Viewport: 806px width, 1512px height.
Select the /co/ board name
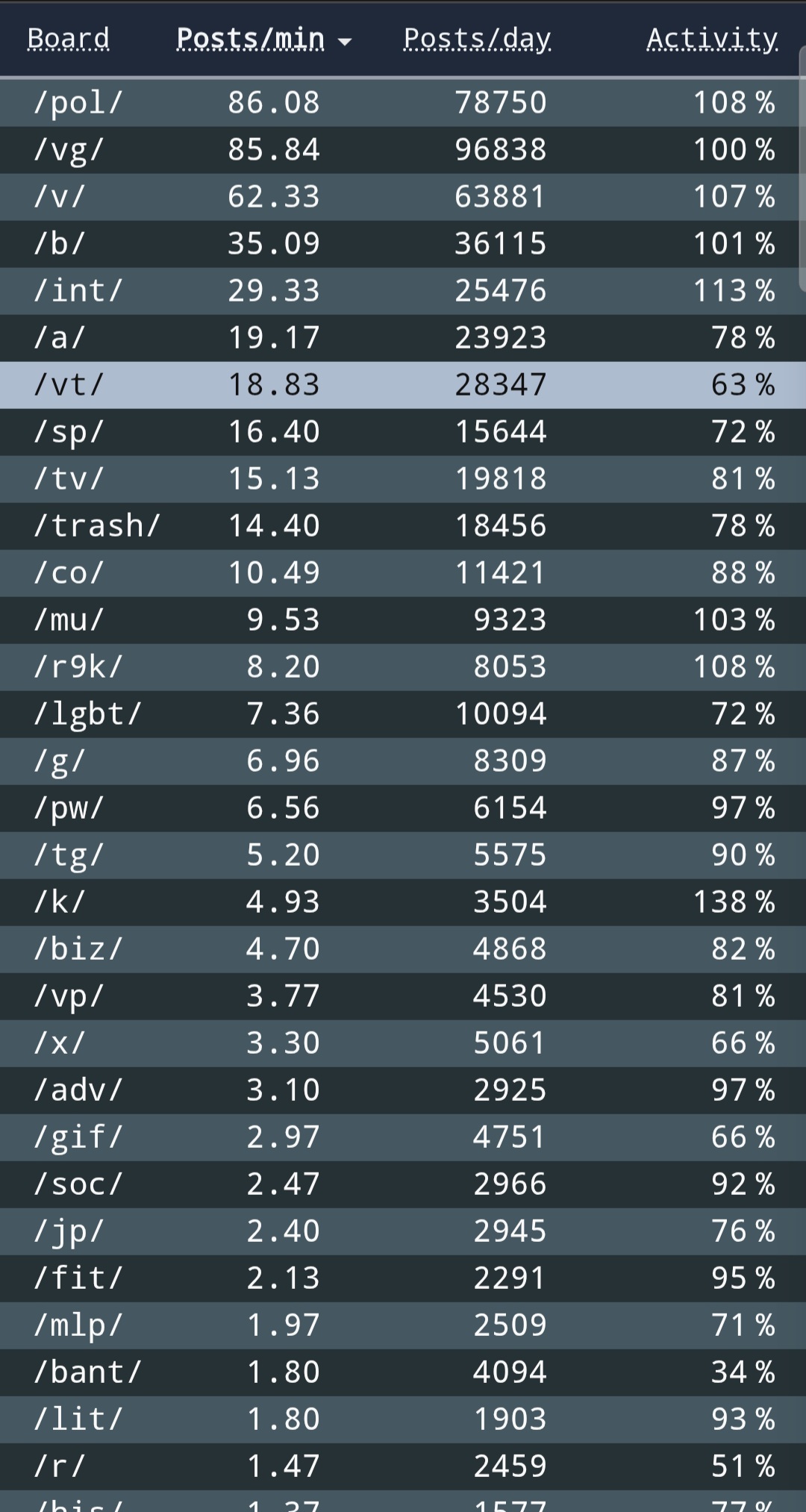tap(69, 572)
